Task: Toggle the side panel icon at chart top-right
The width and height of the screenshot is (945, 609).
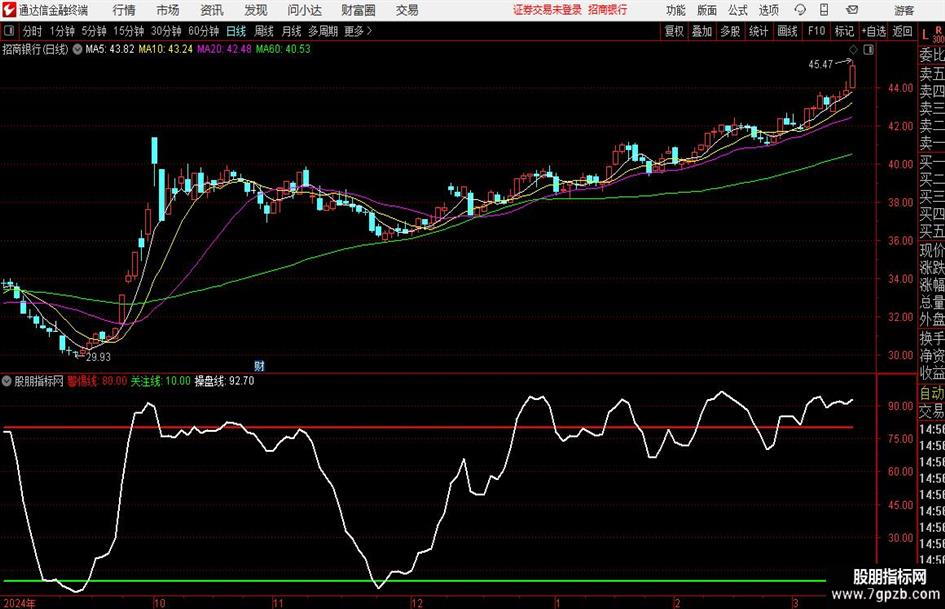Action: pos(868,49)
